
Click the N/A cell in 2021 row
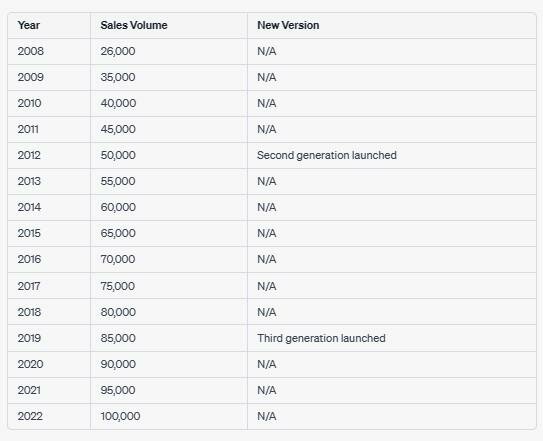click(392, 390)
